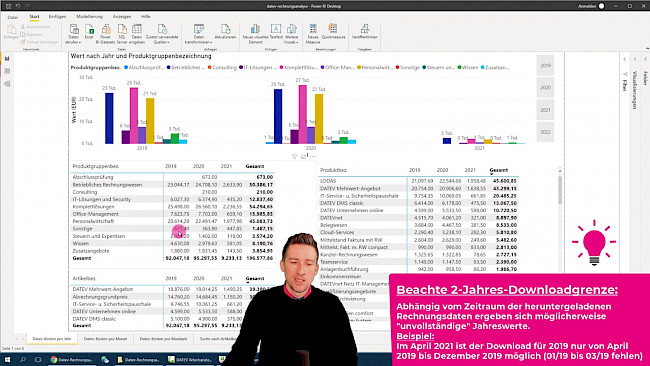Open Windows taskbar search
Image resolution: width=650 pixels, height=366 pixels.
tap(23, 359)
